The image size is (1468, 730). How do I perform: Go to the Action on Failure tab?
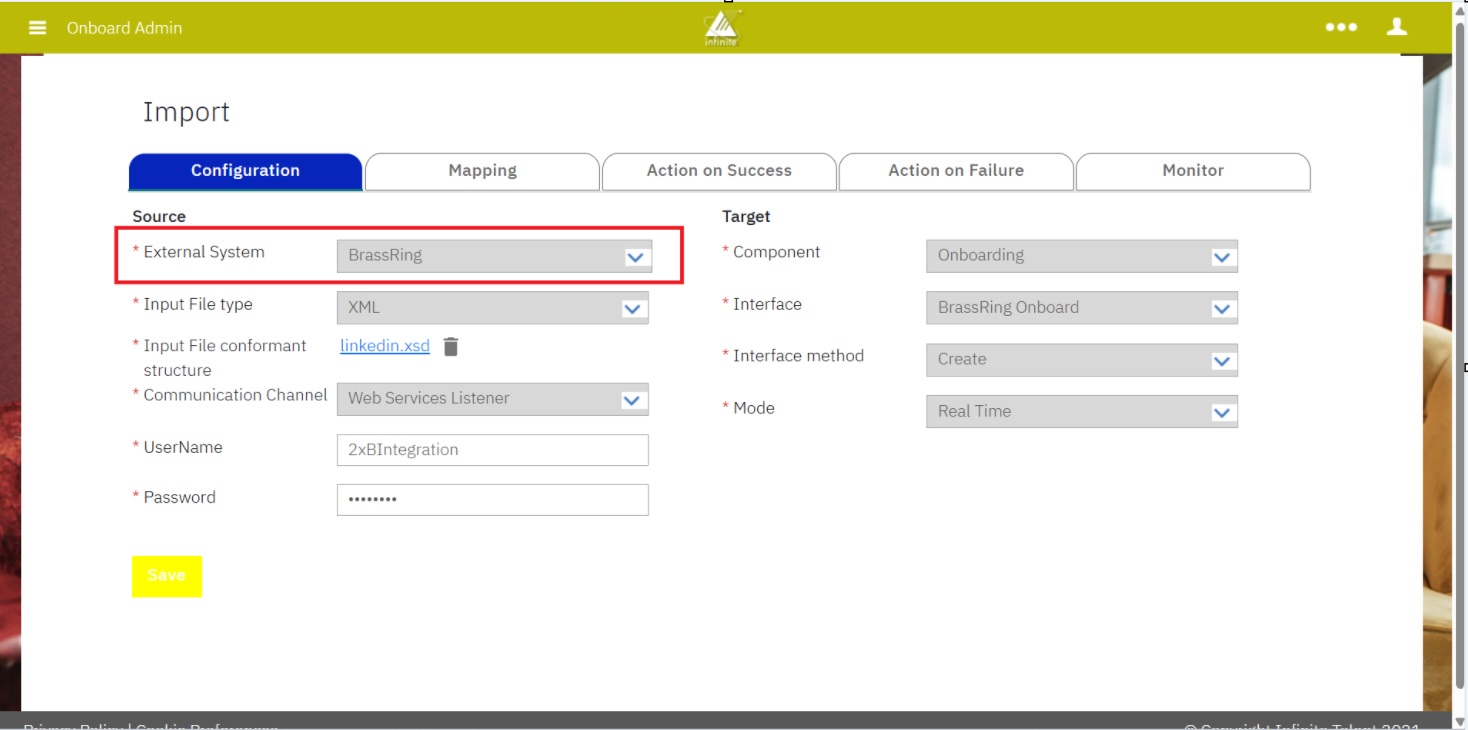tap(956, 171)
